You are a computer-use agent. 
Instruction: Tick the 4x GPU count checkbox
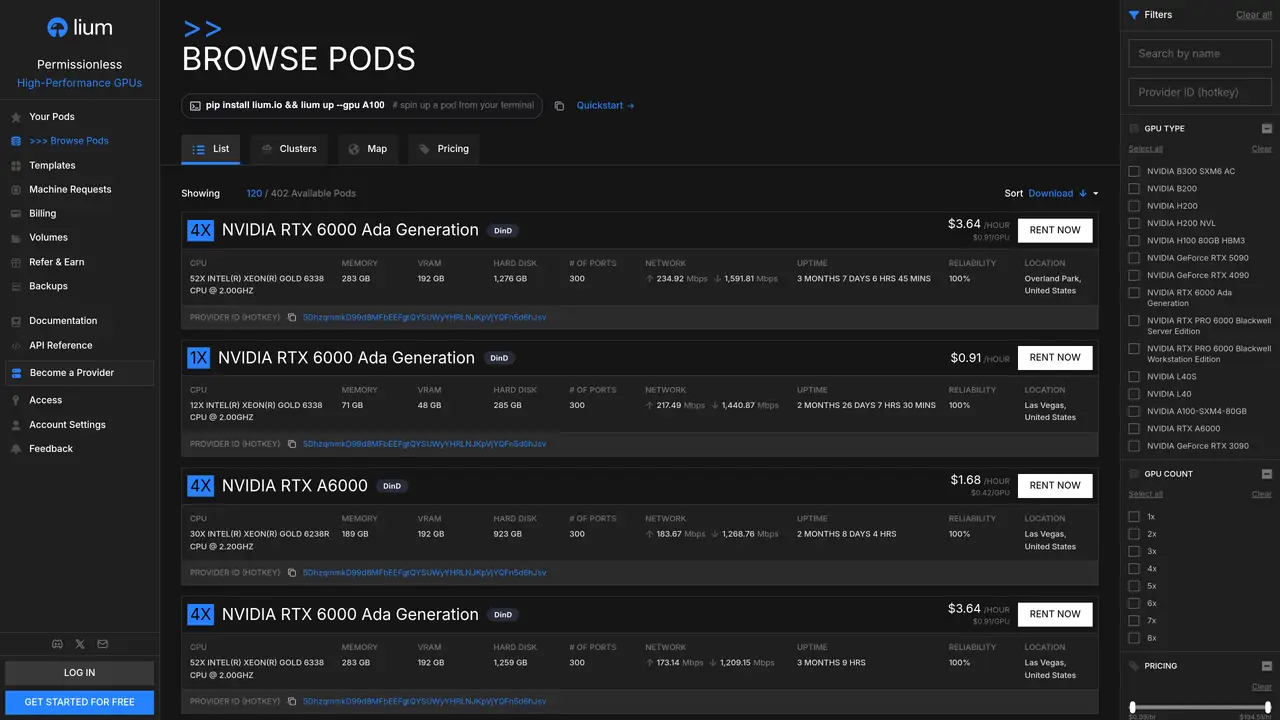pyautogui.click(x=1134, y=569)
